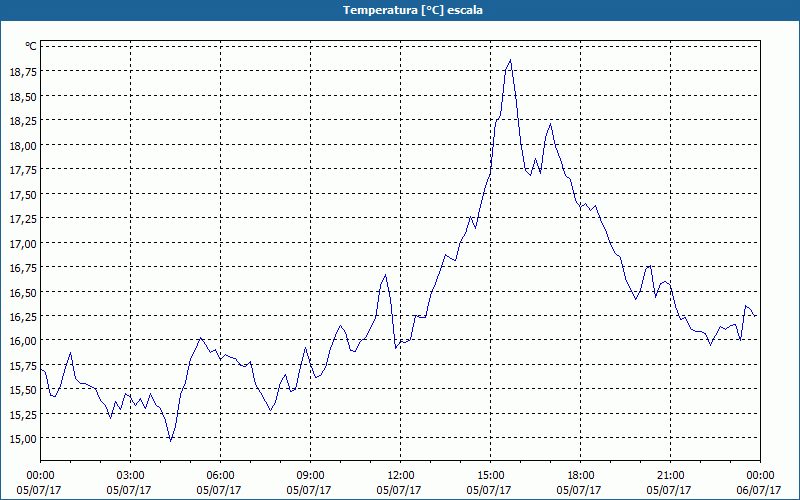Pick the 17,50 y-axis value
The height and width of the screenshot is (500, 800).
pyautogui.click(x=23, y=194)
